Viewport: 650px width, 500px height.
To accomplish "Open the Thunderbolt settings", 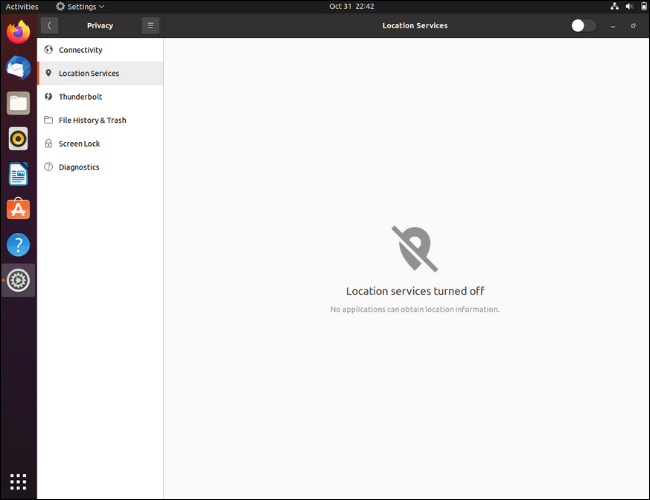I will (x=100, y=97).
